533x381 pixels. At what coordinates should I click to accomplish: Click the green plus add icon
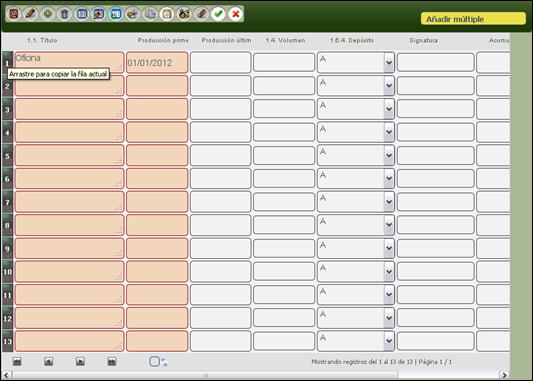coord(48,14)
